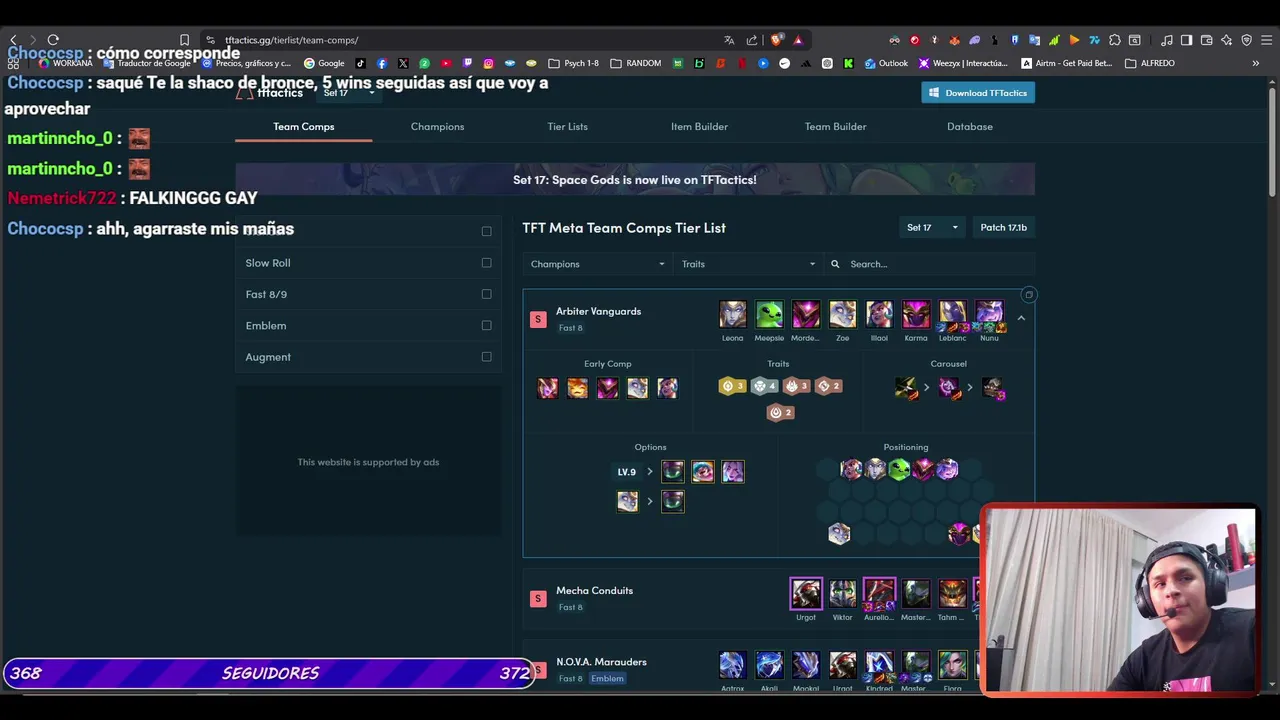Click the page translate icon in address bar
Image resolution: width=1280 pixels, height=720 pixels.
pyautogui.click(x=729, y=40)
